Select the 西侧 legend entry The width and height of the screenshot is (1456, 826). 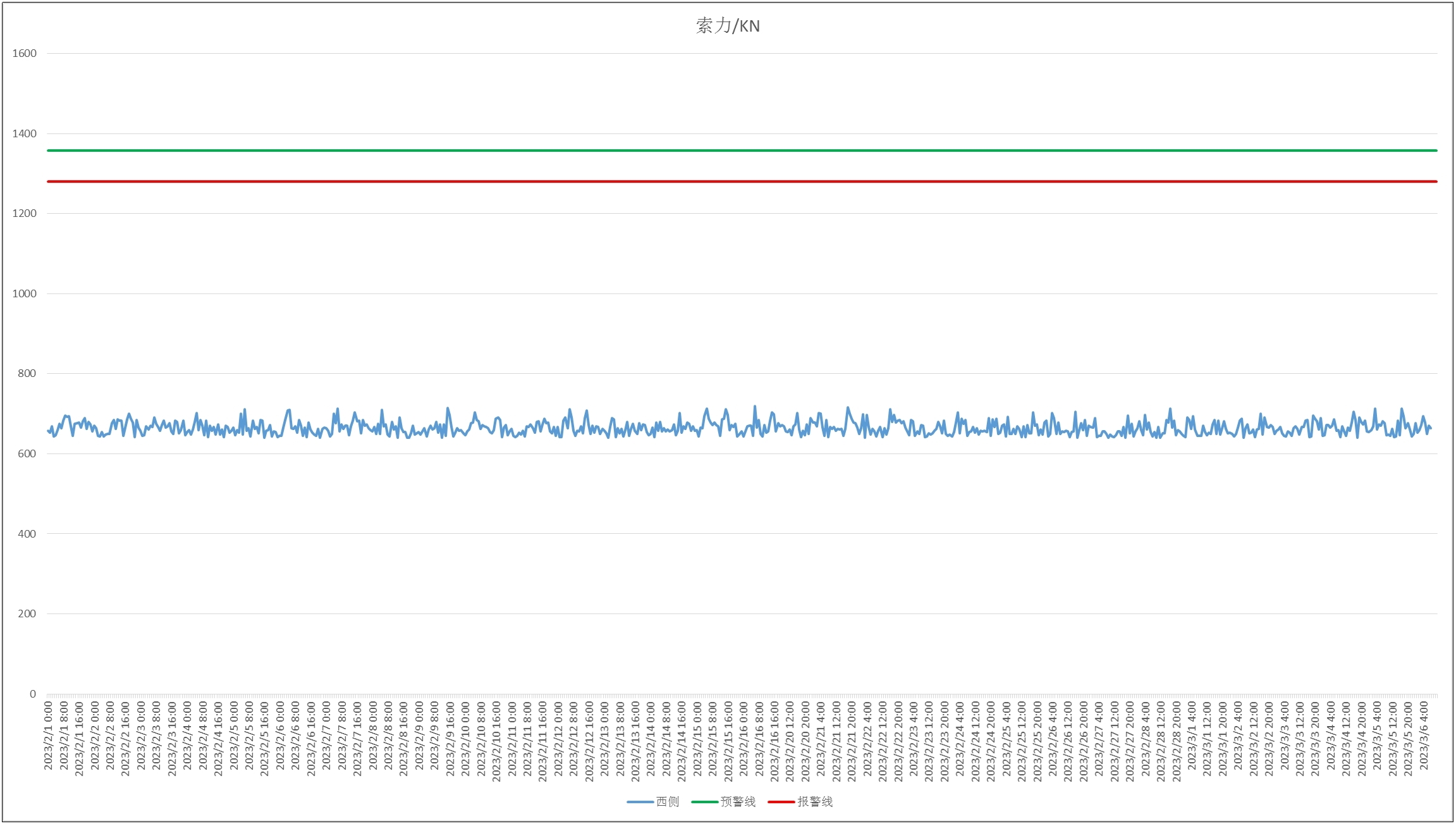click(x=653, y=802)
